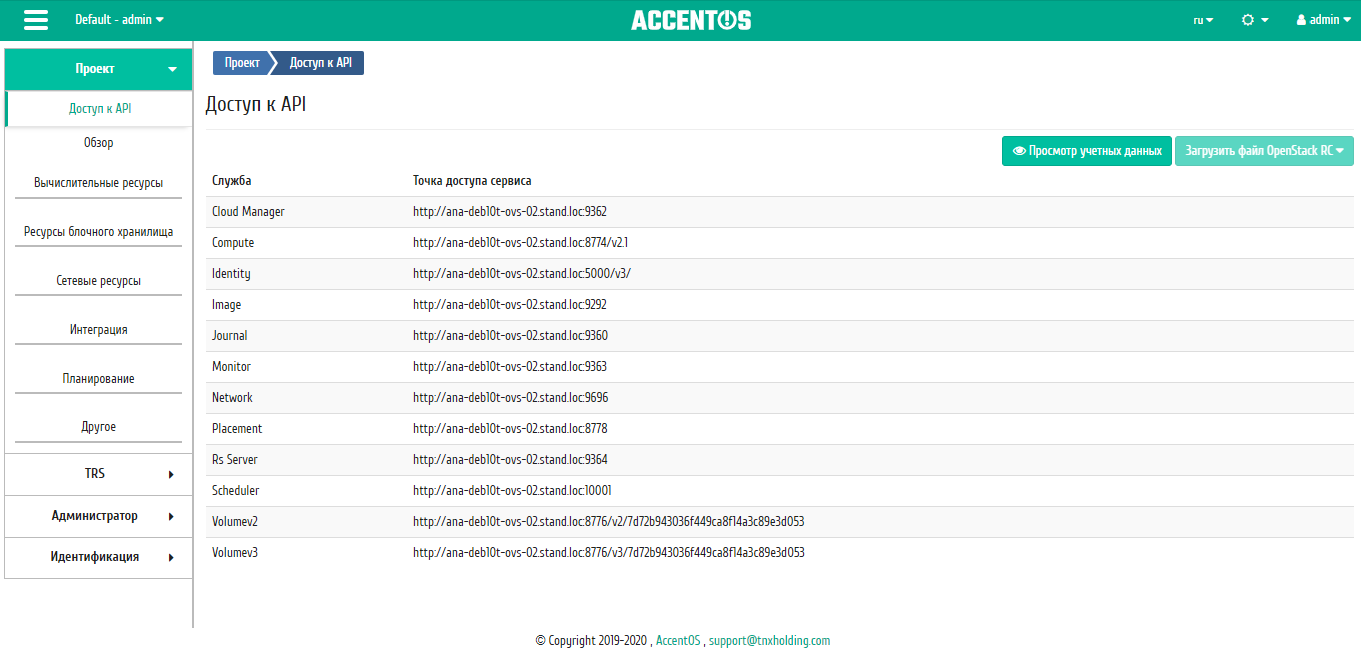
Task: Click the Проект breadcrumb
Action: (242, 63)
